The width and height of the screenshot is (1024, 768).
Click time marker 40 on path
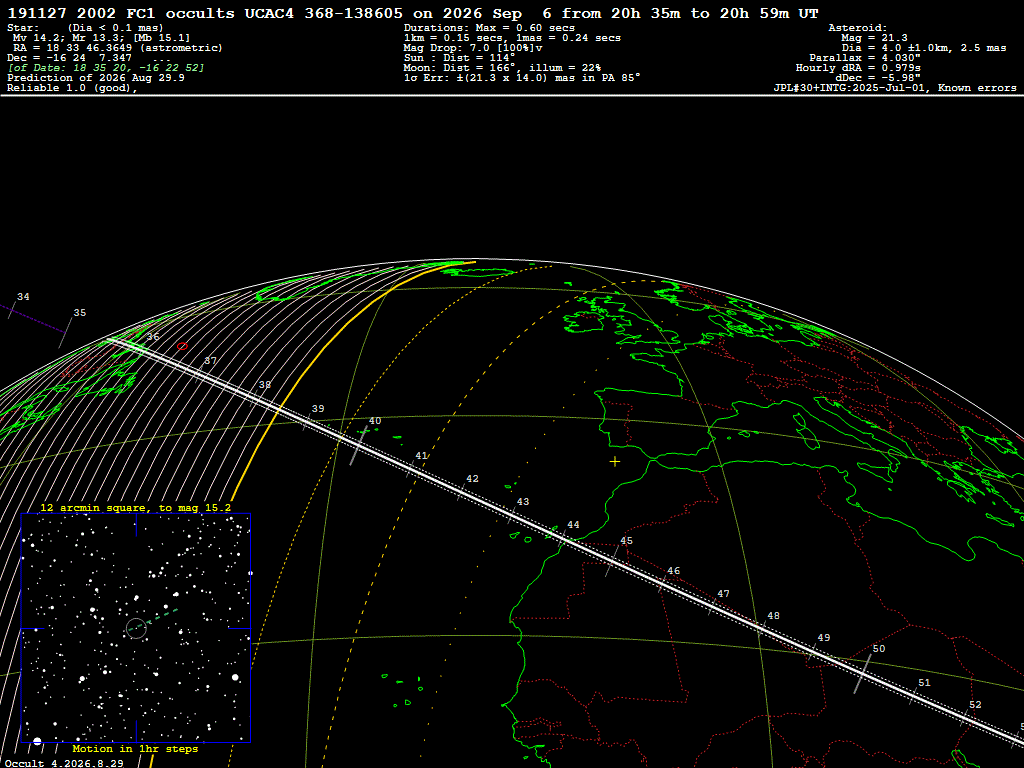point(358,446)
